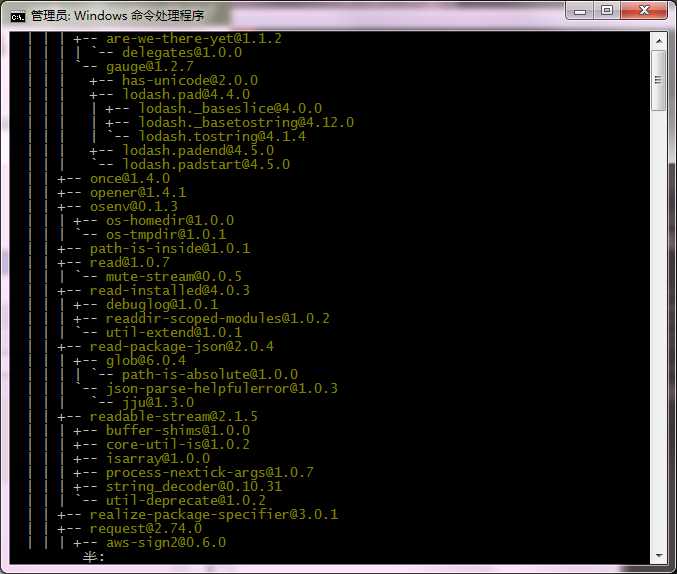Click path-is-inside@1.0.1 text
Viewport: 677px width, 574px height.
point(170,248)
